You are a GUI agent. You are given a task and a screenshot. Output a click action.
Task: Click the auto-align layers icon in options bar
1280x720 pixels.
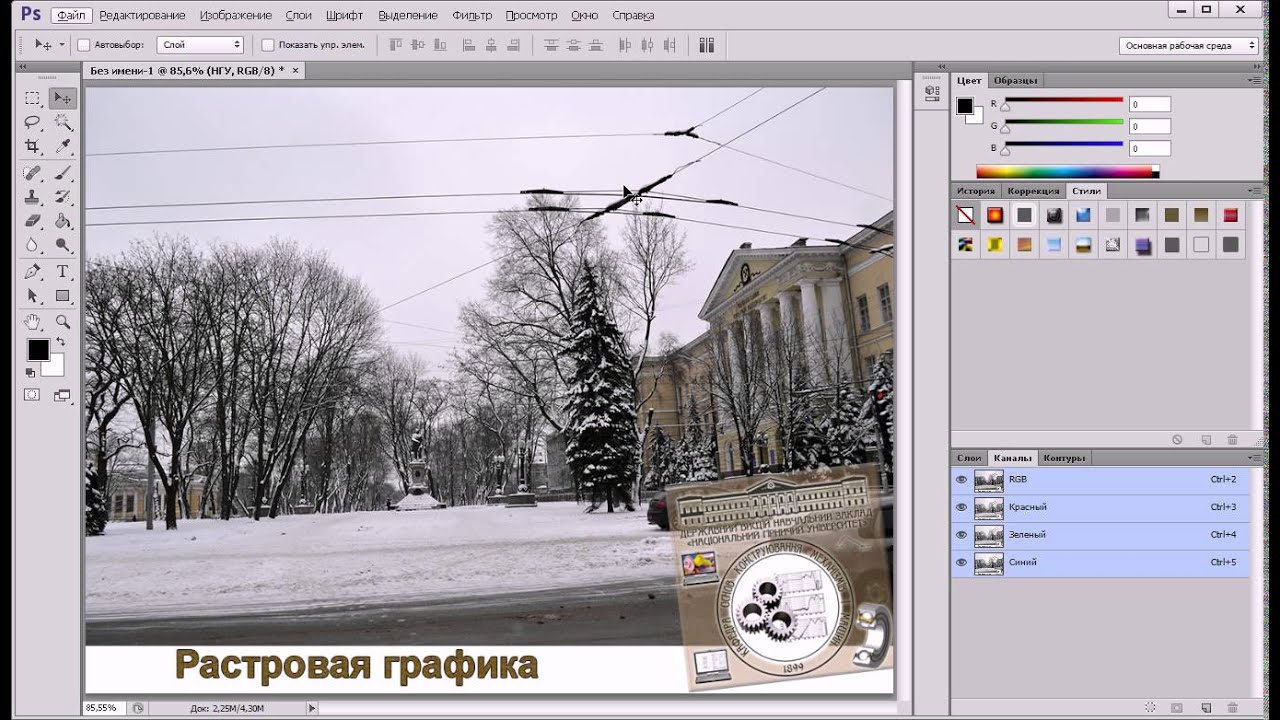coord(706,45)
